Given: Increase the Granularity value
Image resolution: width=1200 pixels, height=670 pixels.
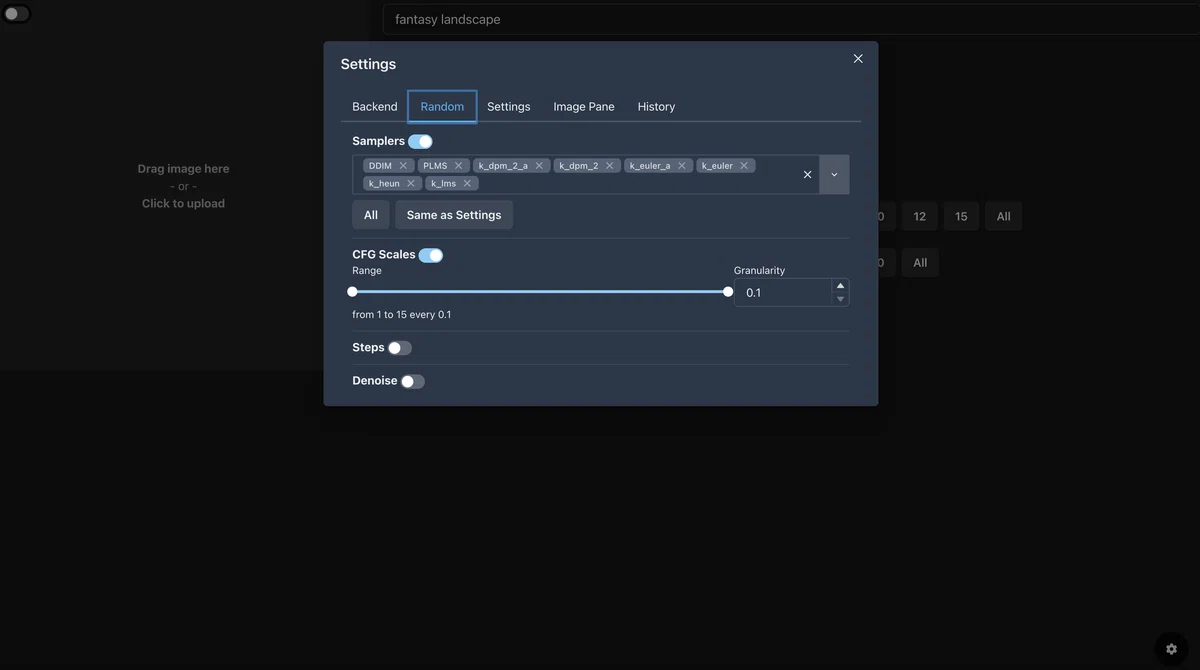Looking at the screenshot, I should click(x=840, y=286).
